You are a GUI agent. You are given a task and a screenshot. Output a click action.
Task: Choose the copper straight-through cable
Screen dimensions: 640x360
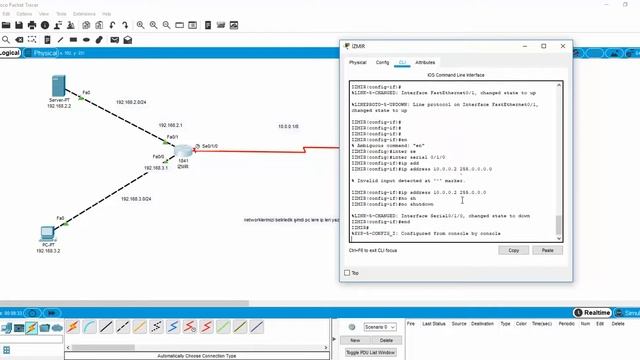(x=107, y=327)
